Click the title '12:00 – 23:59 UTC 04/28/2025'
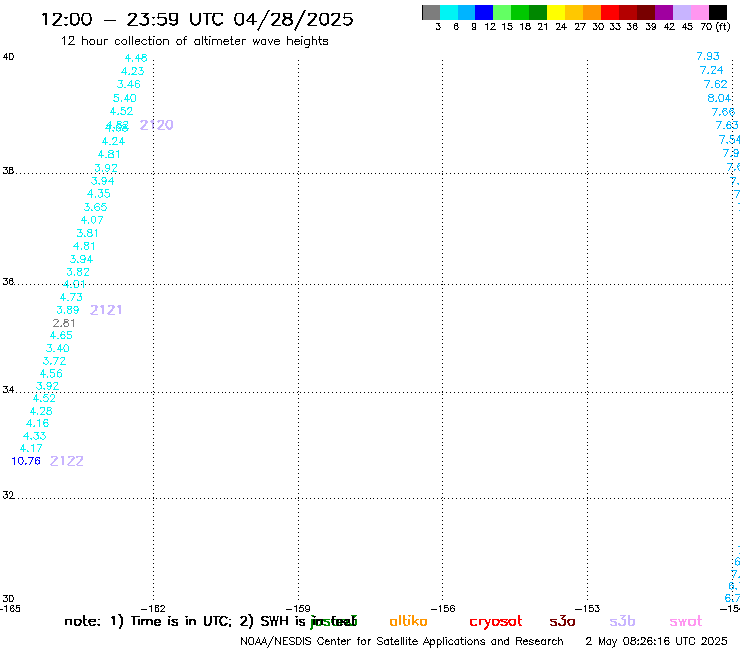 click(x=197, y=19)
